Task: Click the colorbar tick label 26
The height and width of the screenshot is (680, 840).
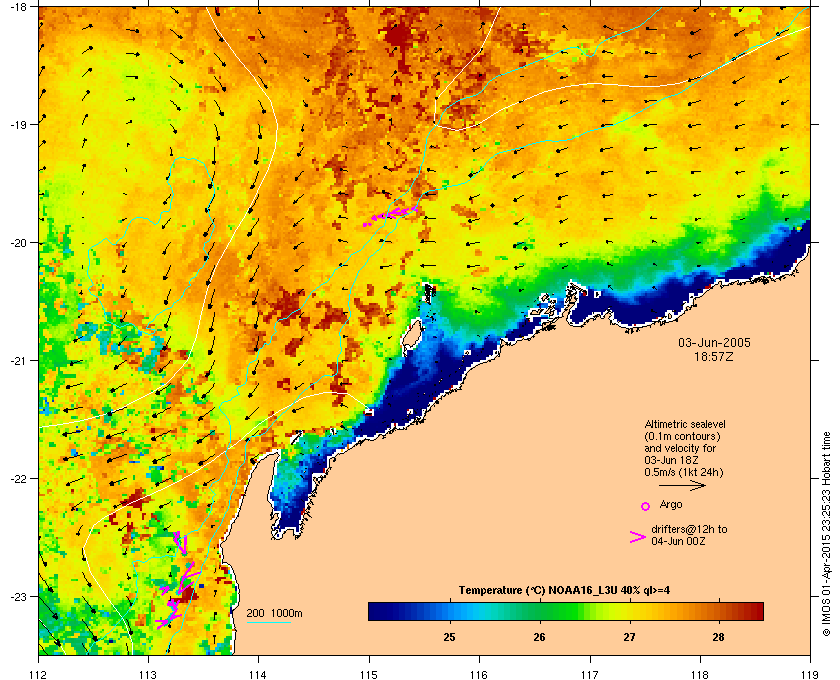Action: (539, 637)
